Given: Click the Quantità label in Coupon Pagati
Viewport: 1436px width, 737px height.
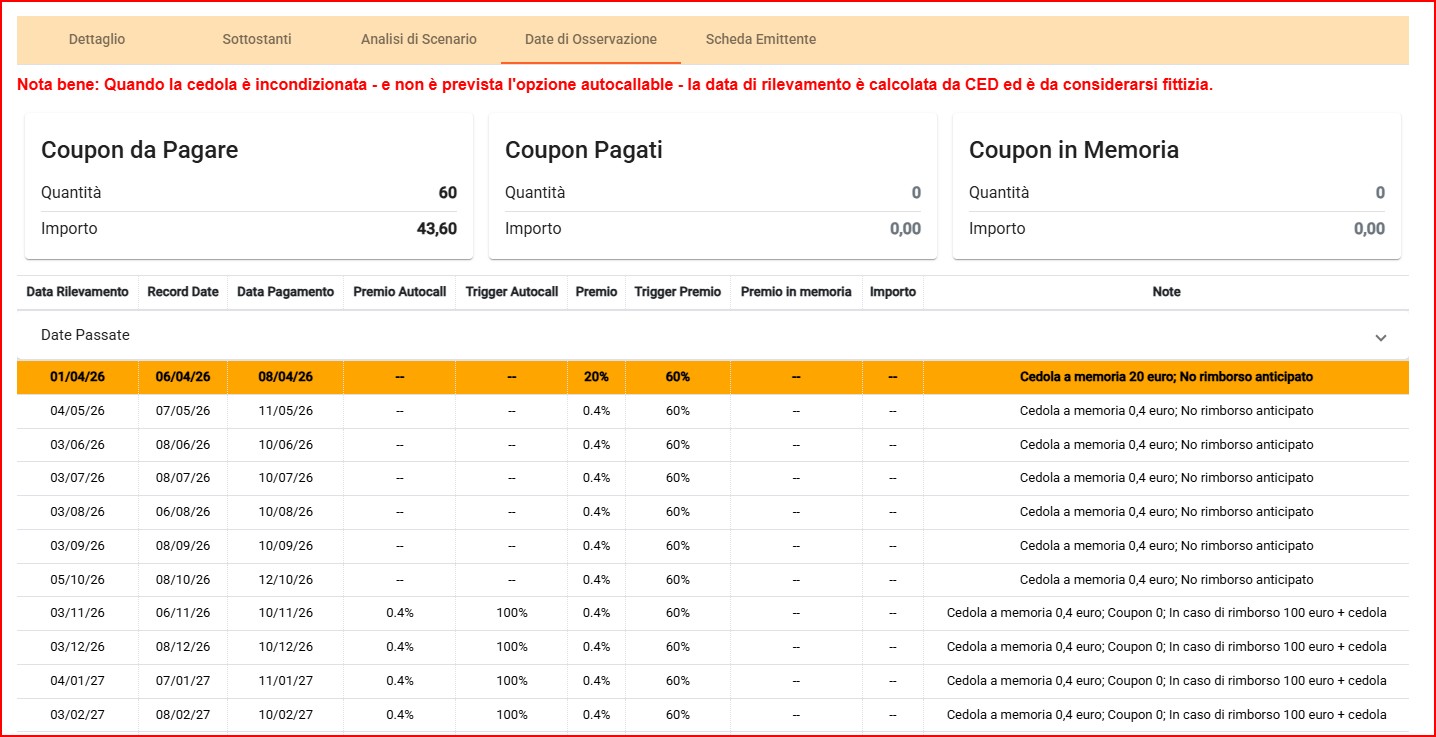Looking at the screenshot, I should coord(535,193).
